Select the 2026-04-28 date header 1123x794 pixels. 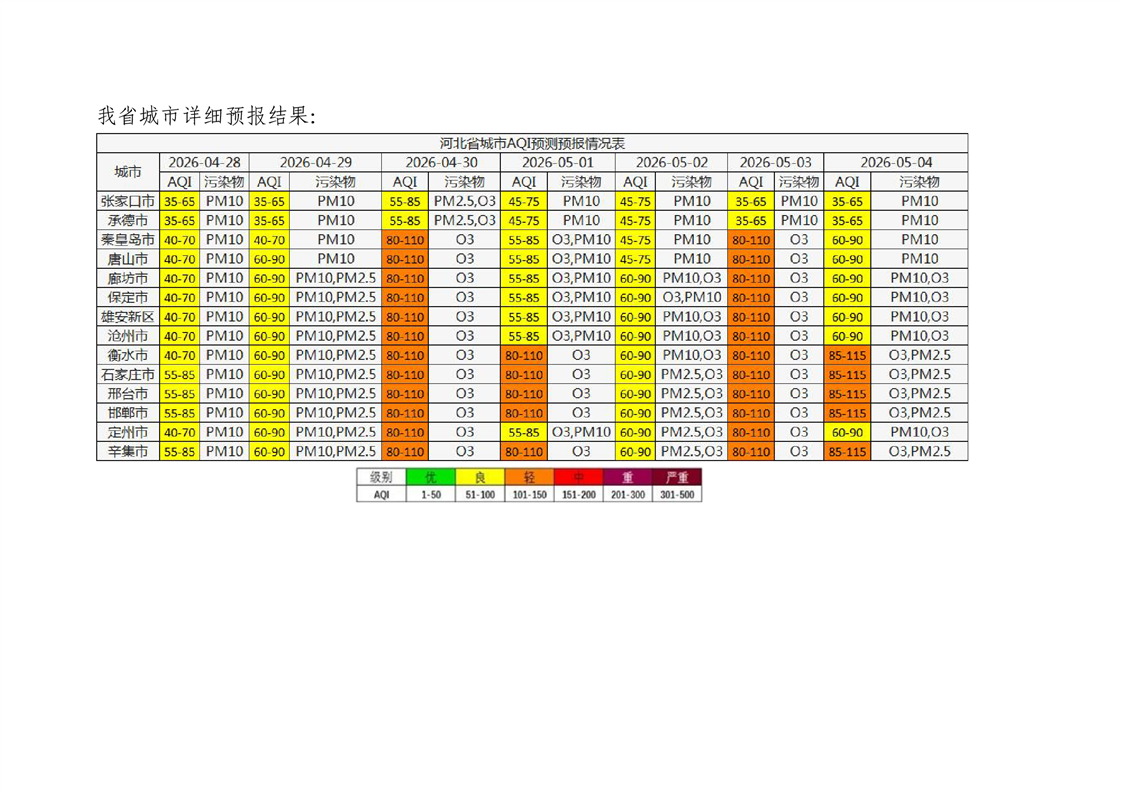(x=204, y=163)
